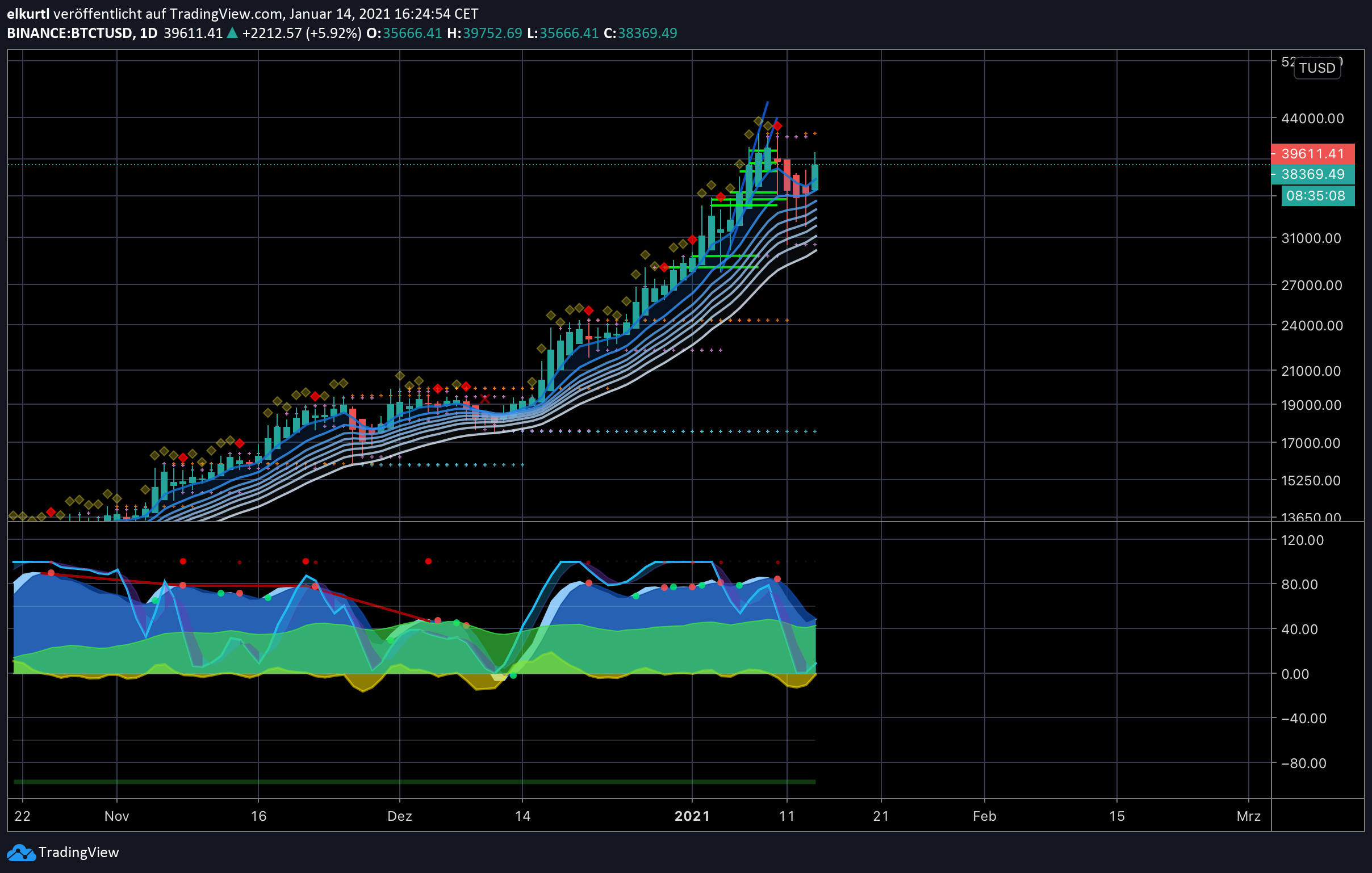The width and height of the screenshot is (1372, 873).
Task: Click the 120.00 indicator scale label
Action: [x=1303, y=540]
